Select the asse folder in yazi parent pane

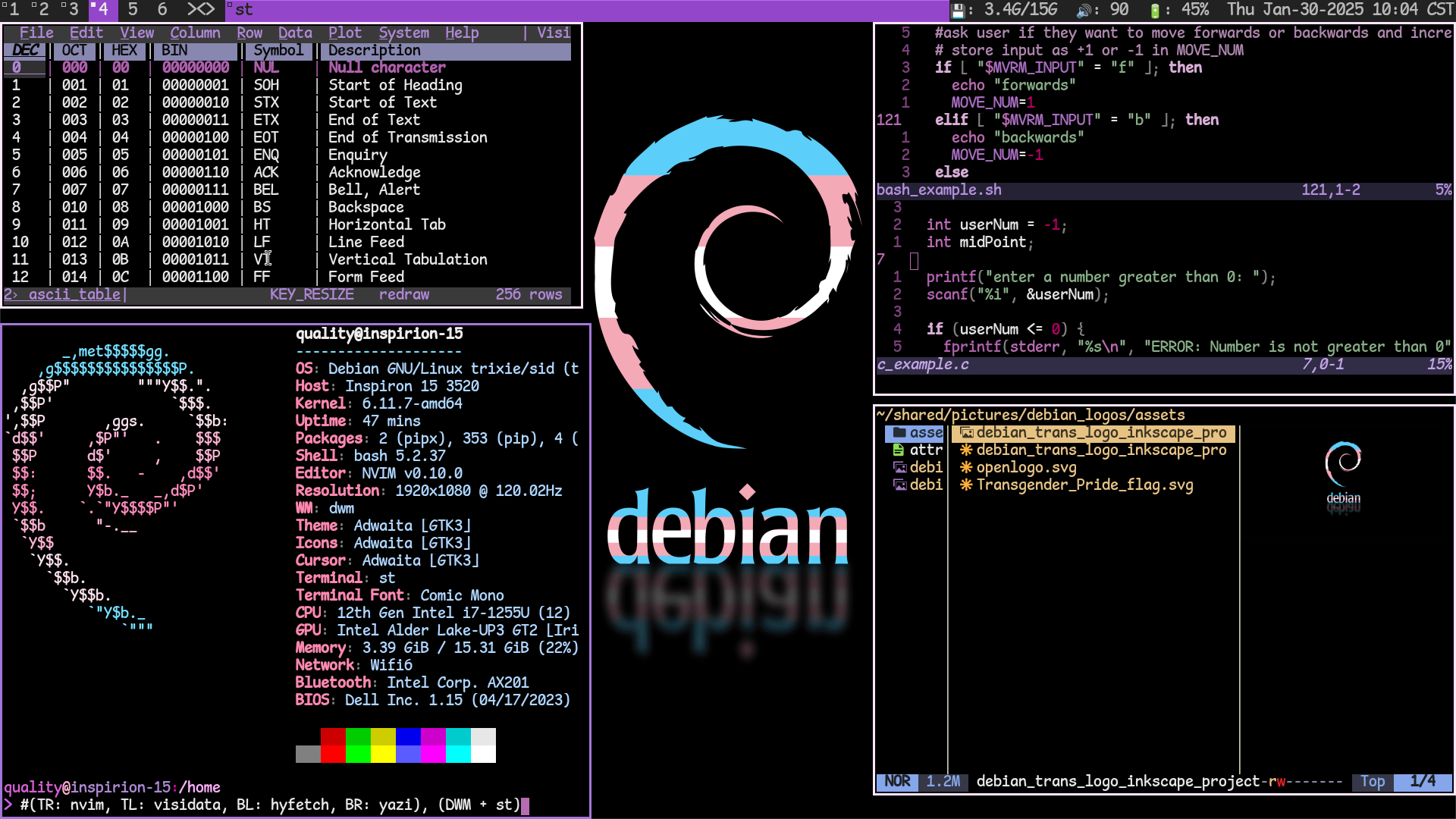pos(915,432)
